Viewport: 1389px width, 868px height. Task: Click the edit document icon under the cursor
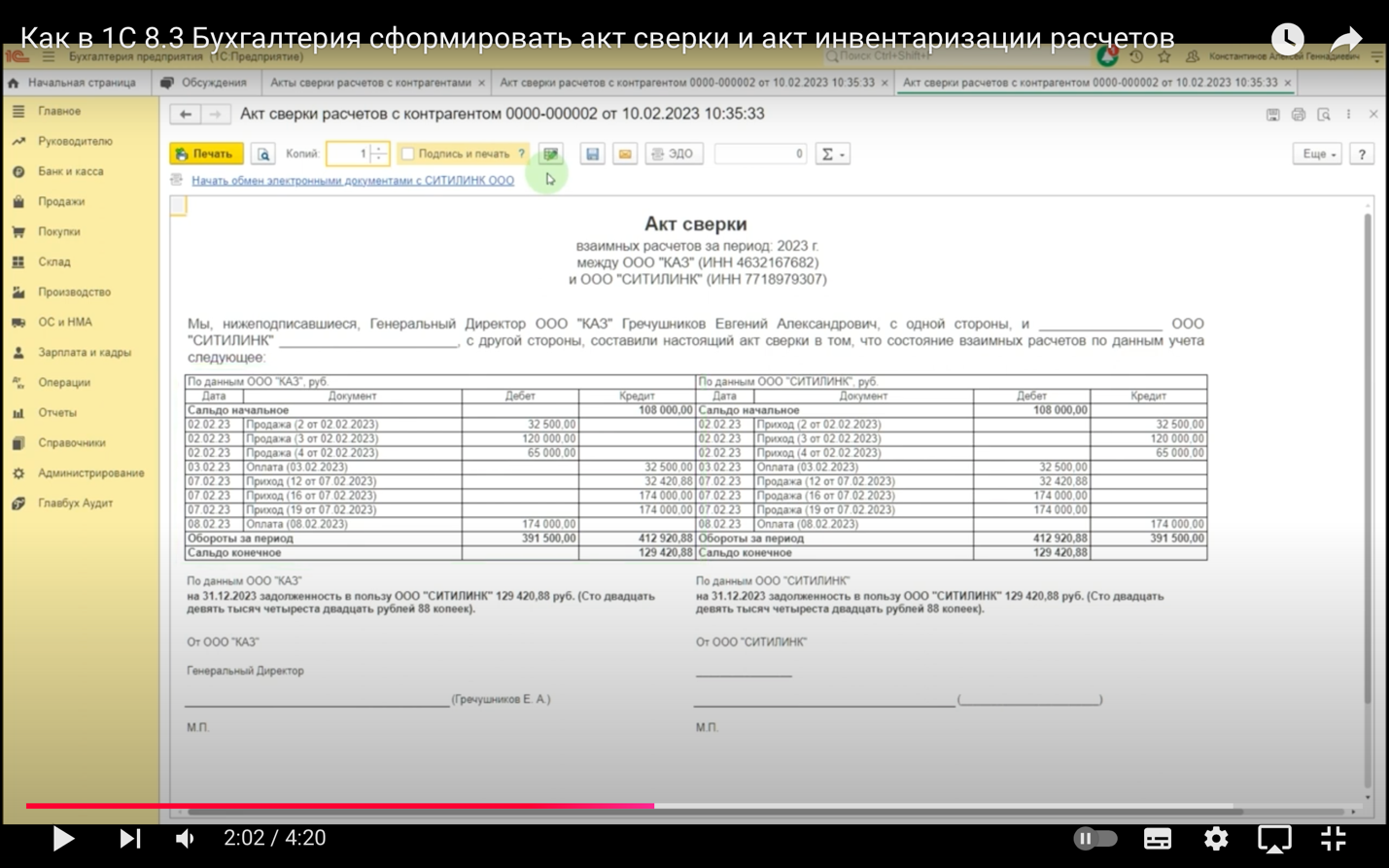(x=551, y=154)
